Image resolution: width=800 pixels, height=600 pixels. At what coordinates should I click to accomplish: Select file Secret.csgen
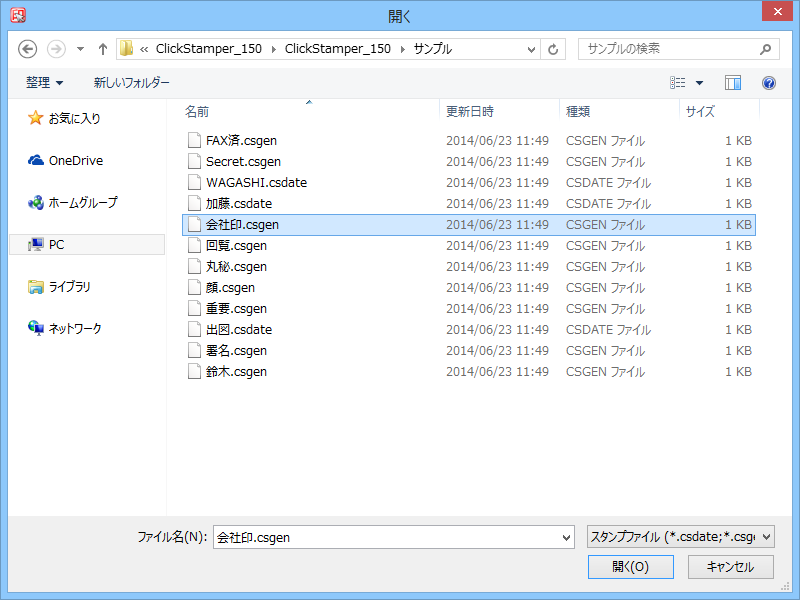468,161
